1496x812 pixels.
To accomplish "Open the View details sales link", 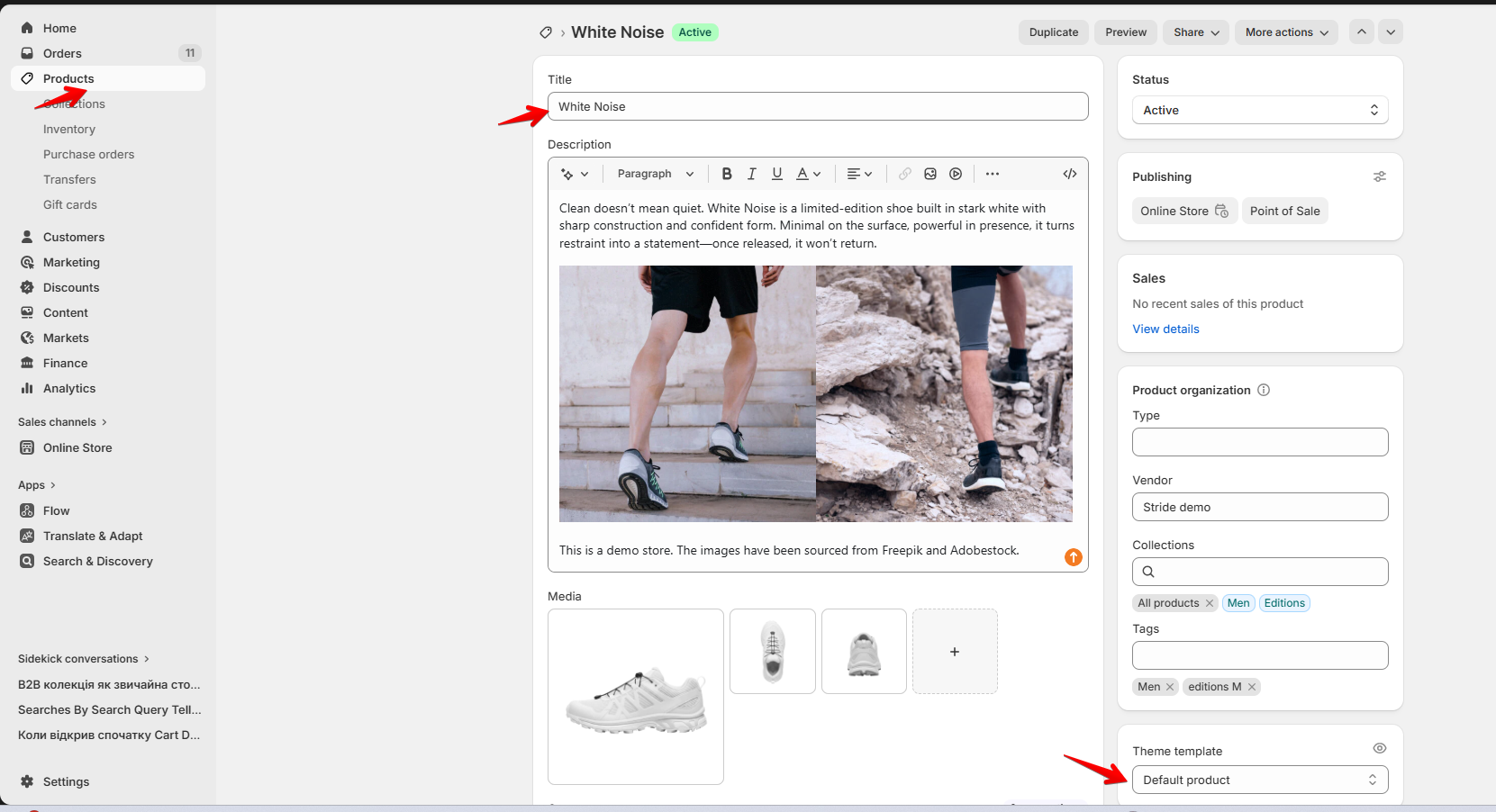I will point(1165,329).
